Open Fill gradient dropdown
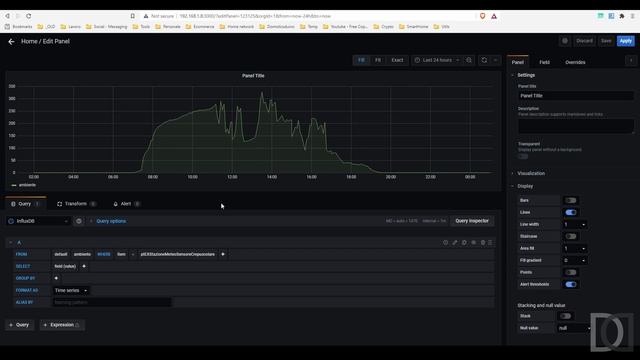 [574, 260]
